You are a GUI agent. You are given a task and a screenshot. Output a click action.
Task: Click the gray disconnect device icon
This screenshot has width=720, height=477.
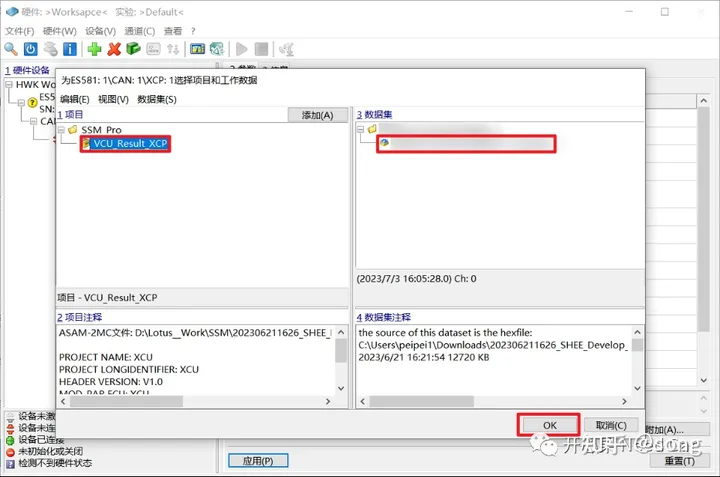51,49
